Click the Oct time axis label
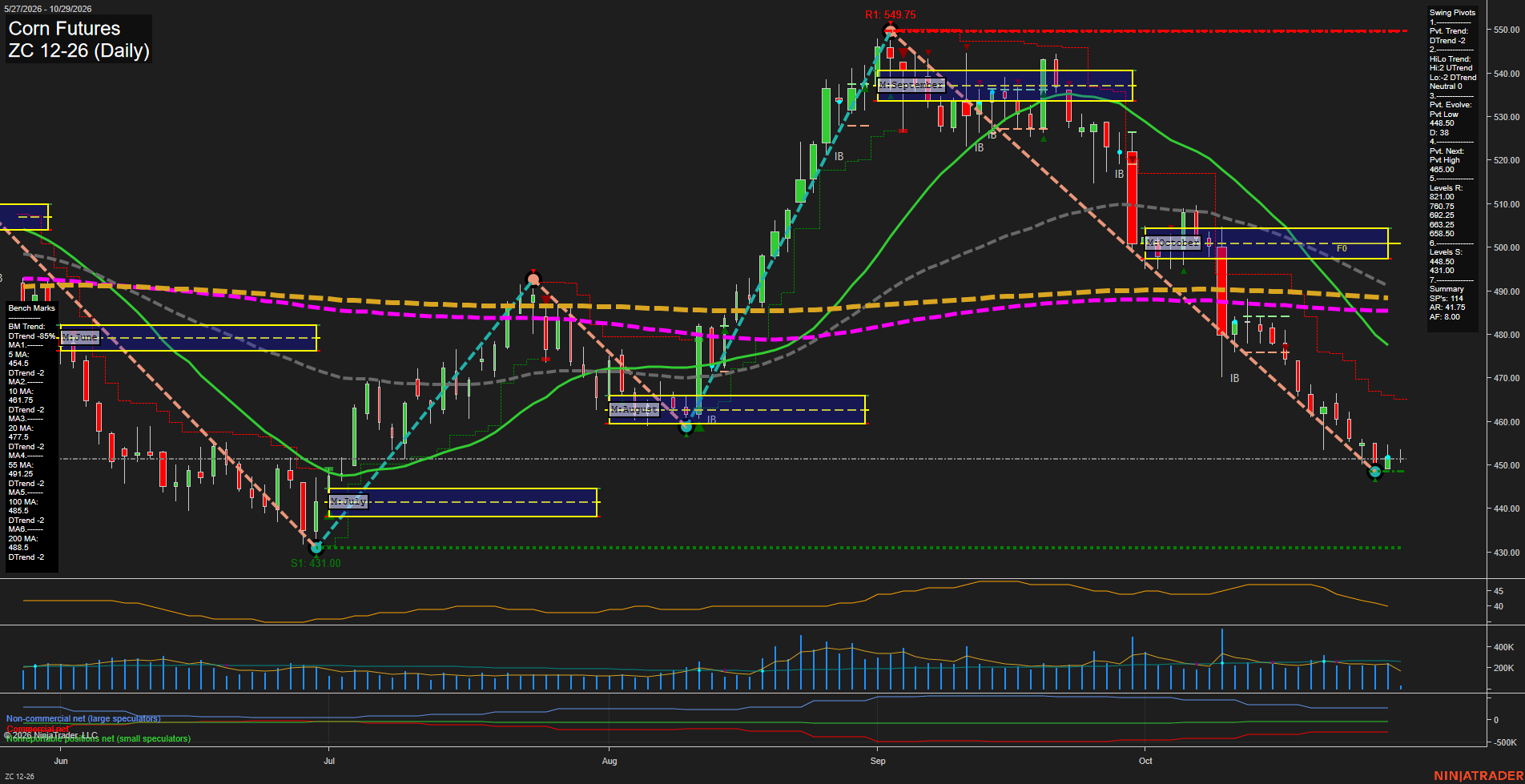 pos(1145,761)
